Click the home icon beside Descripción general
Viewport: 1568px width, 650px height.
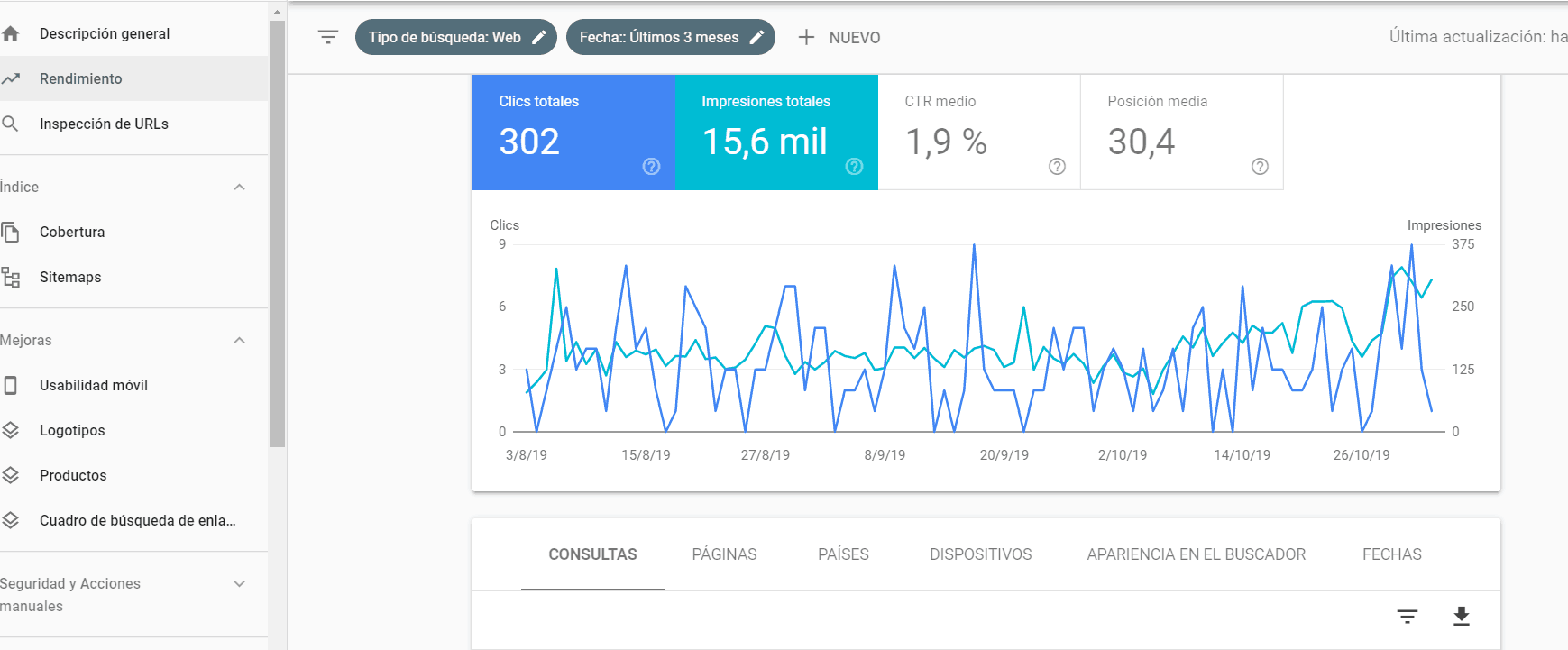pos(11,33)
